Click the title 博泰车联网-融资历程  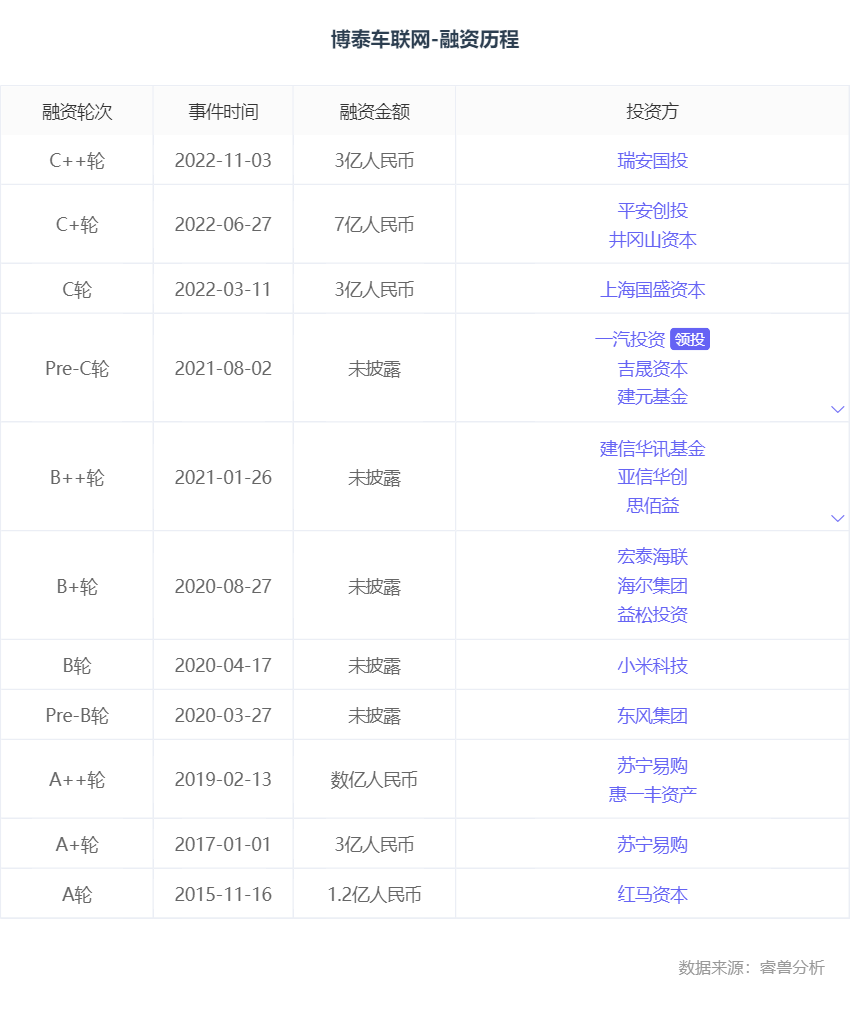[x=425, y=40]
